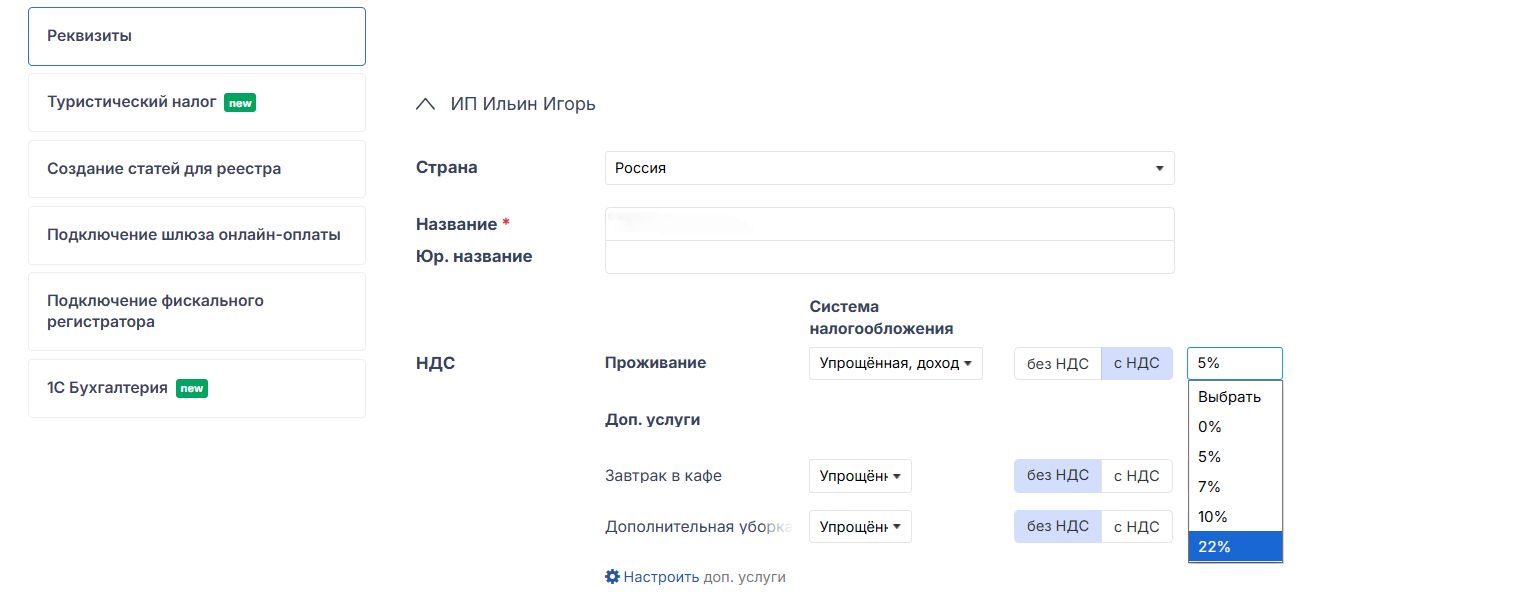Image resolution: width=1519 pixels, height=608 pixels.
Task: Click the Название input field
Action: pos(889,224)
